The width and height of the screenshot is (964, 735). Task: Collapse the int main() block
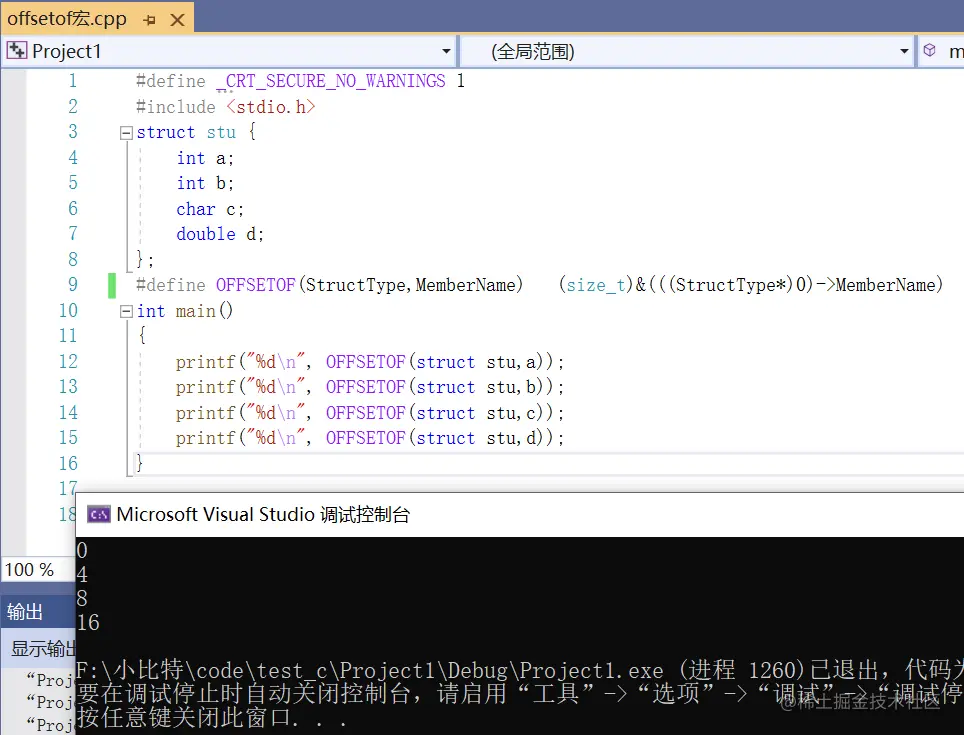tap(126, 312)
